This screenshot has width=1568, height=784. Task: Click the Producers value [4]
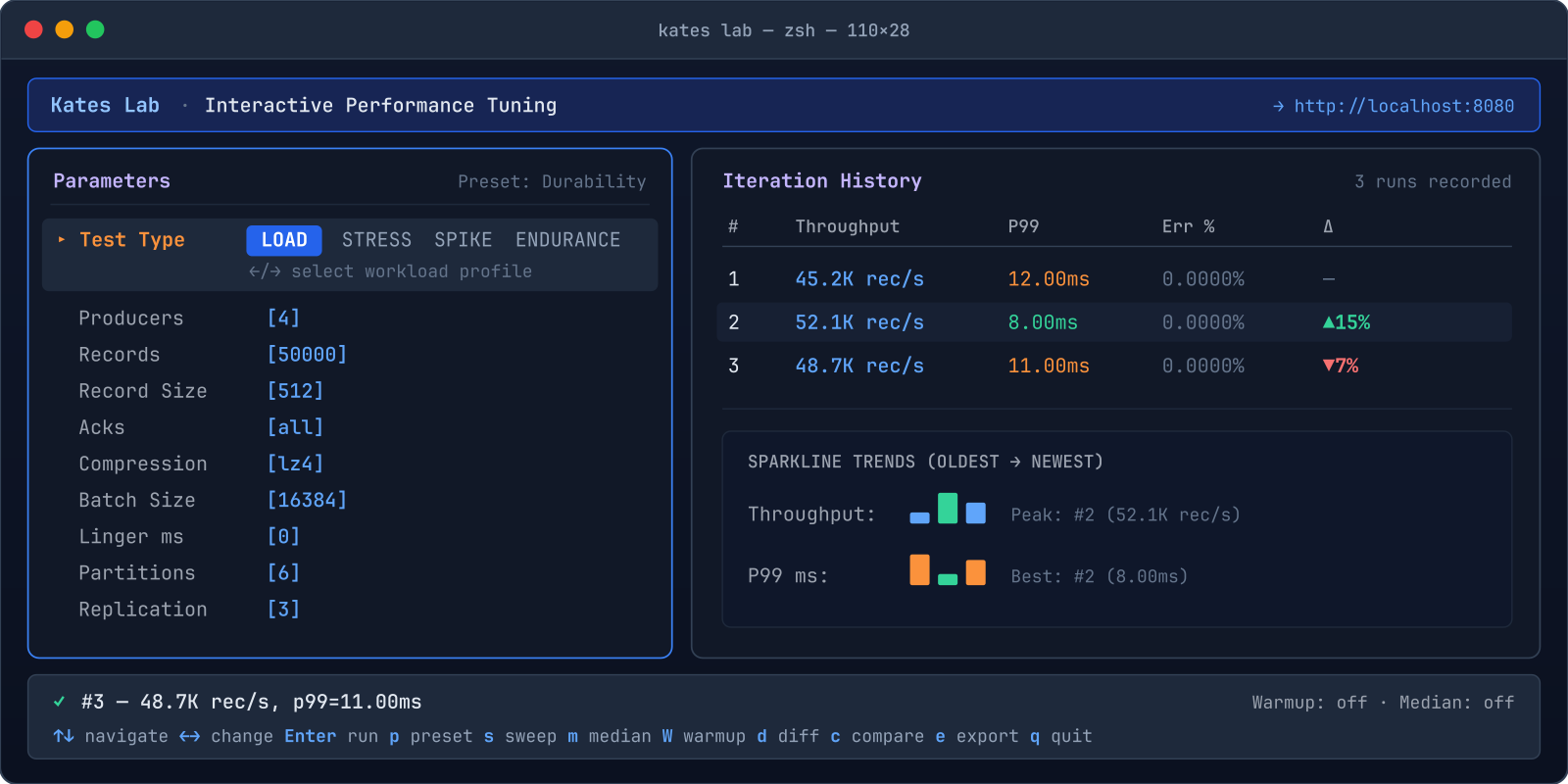pos(283,318)
